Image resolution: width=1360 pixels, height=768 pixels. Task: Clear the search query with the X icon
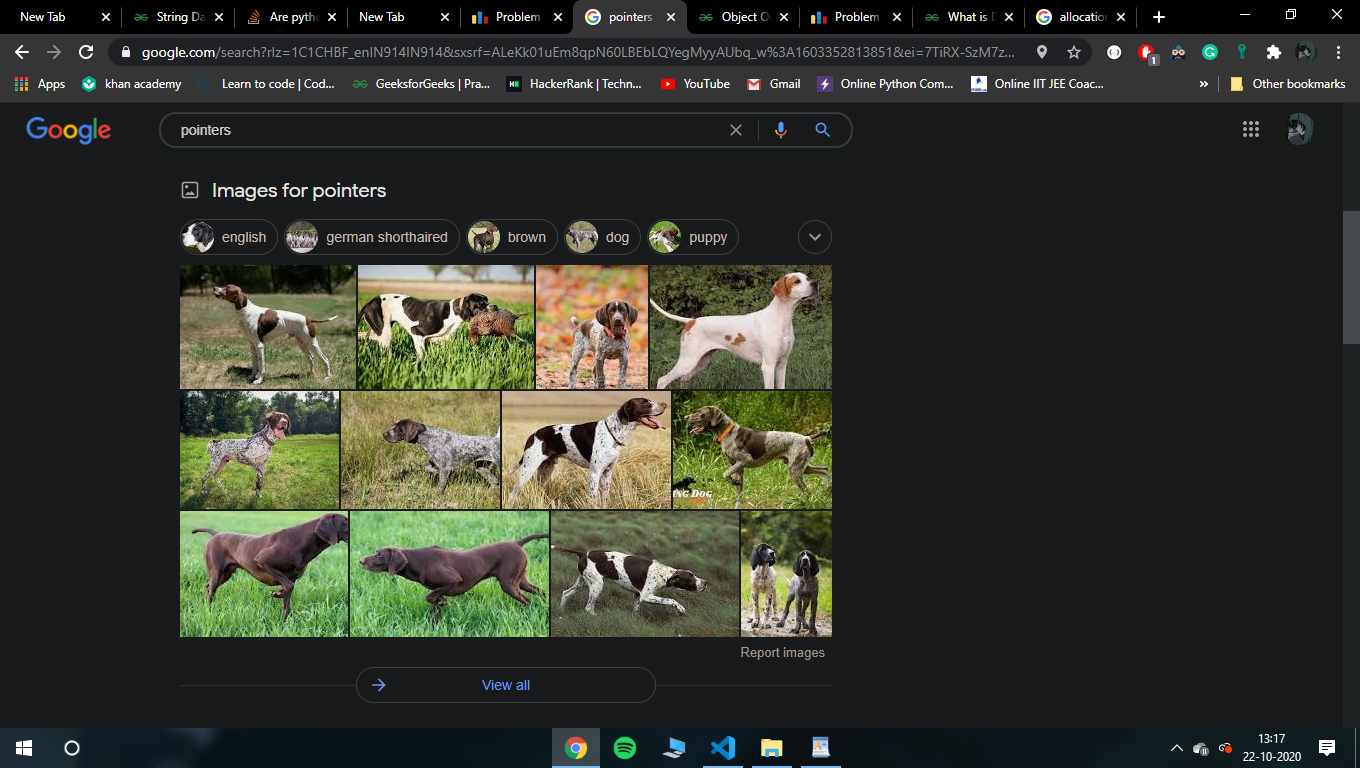(x=736, y=129)
